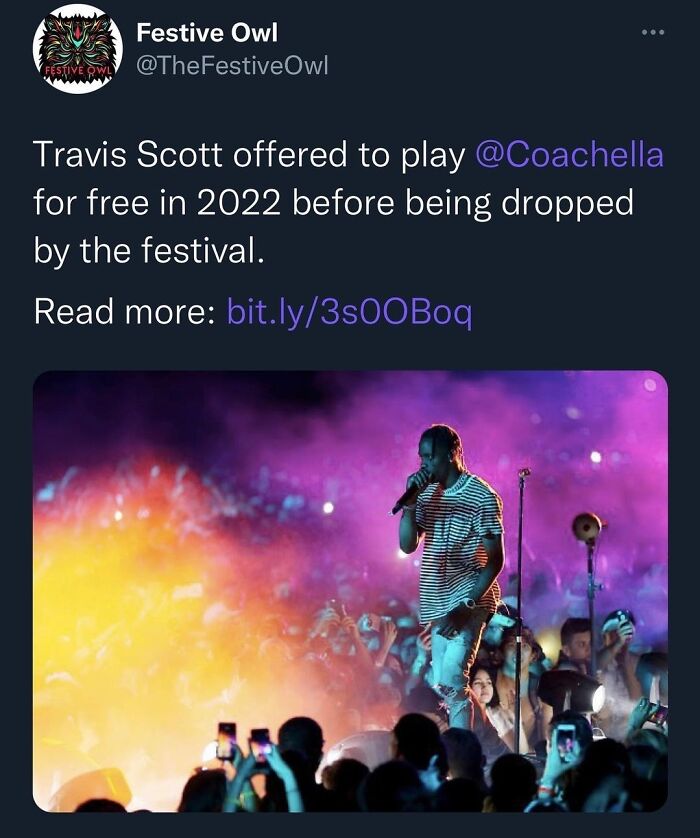
Task: Click the tweet text body
Action: (300, 200)
